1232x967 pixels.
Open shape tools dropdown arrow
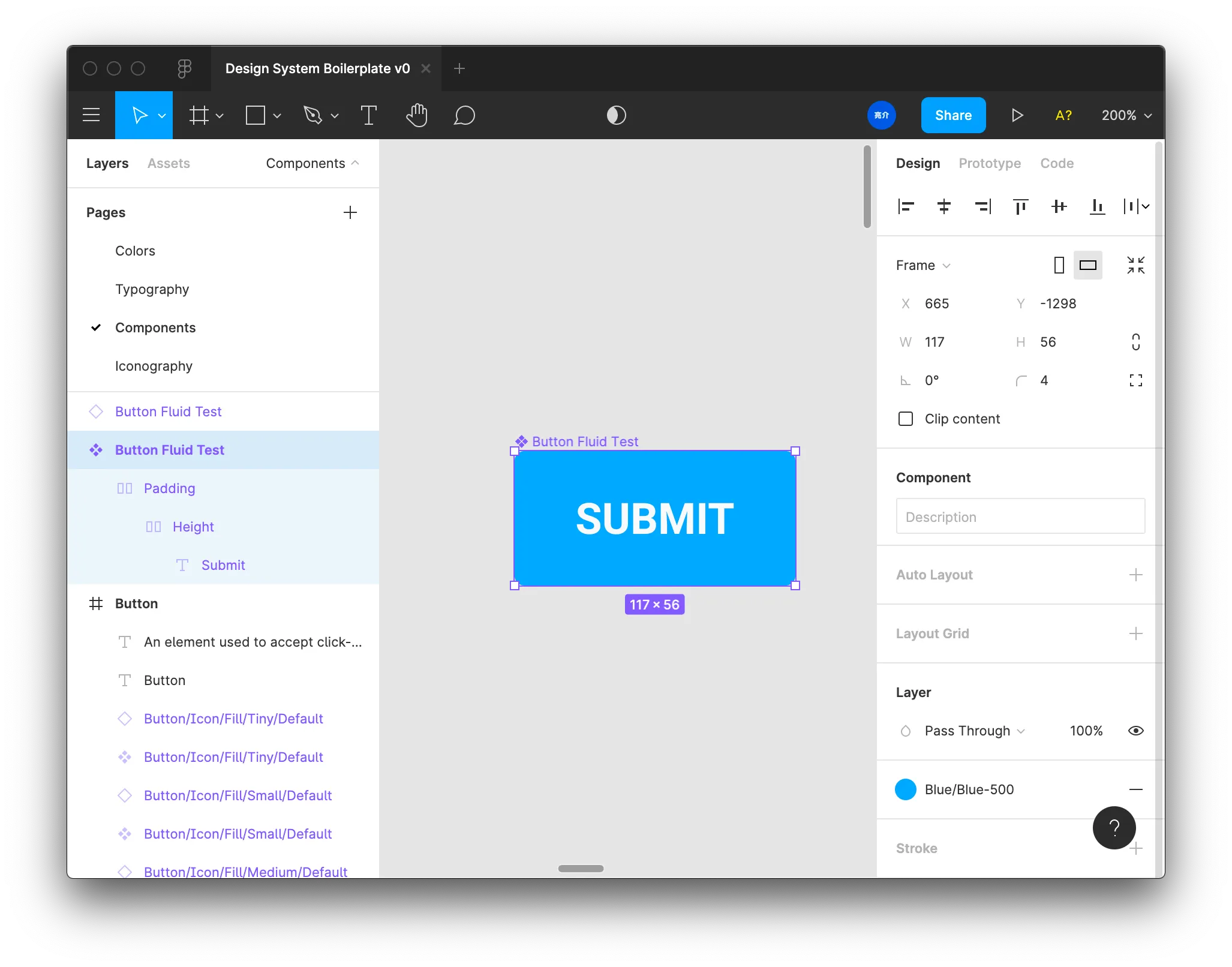click(277, 116)
